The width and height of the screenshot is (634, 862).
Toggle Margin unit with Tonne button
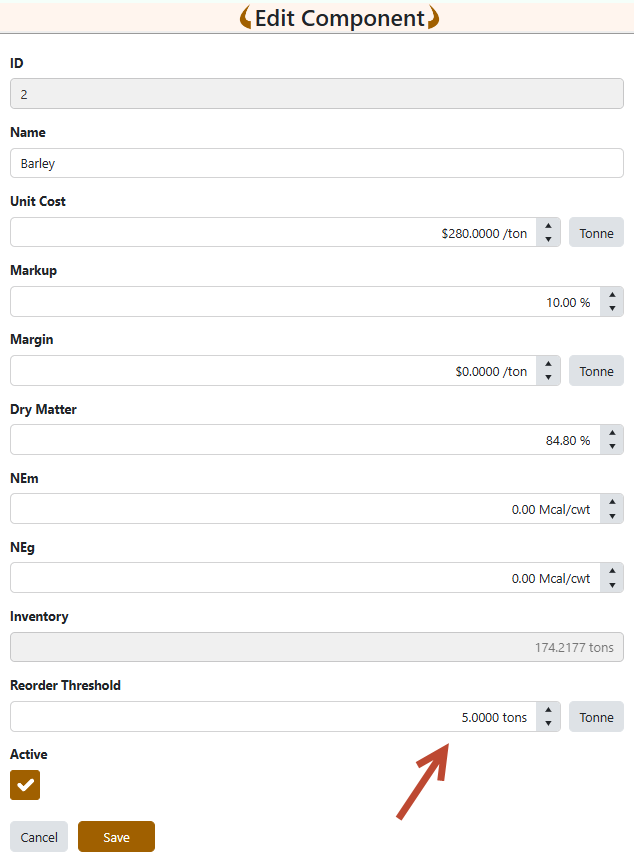pos(596,371)
